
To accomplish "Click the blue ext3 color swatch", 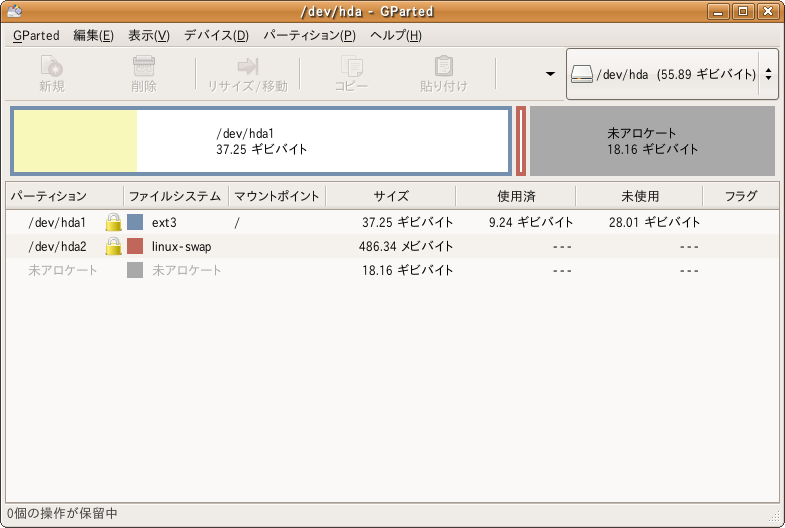I will (135, 222).
